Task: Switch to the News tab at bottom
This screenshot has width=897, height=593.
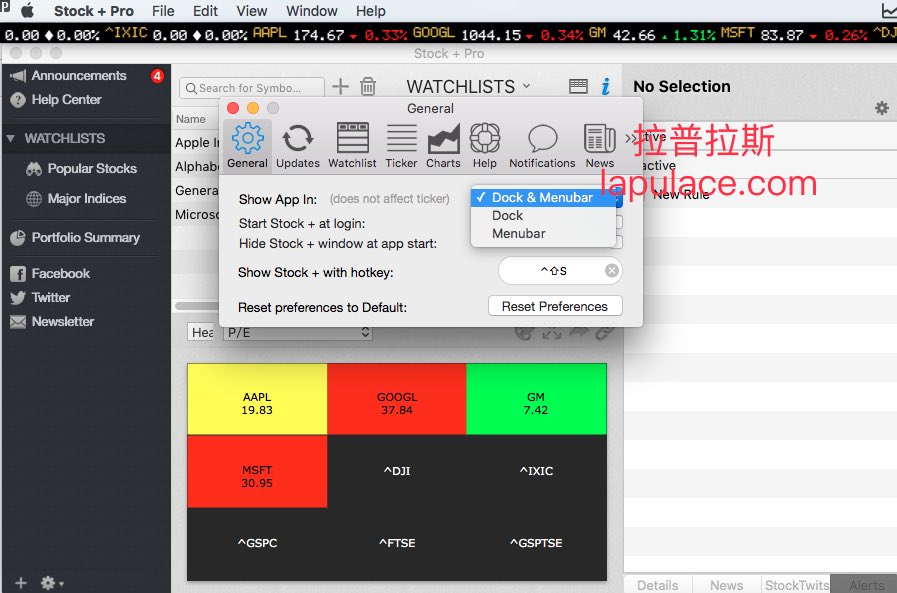Action: point(727,585)
